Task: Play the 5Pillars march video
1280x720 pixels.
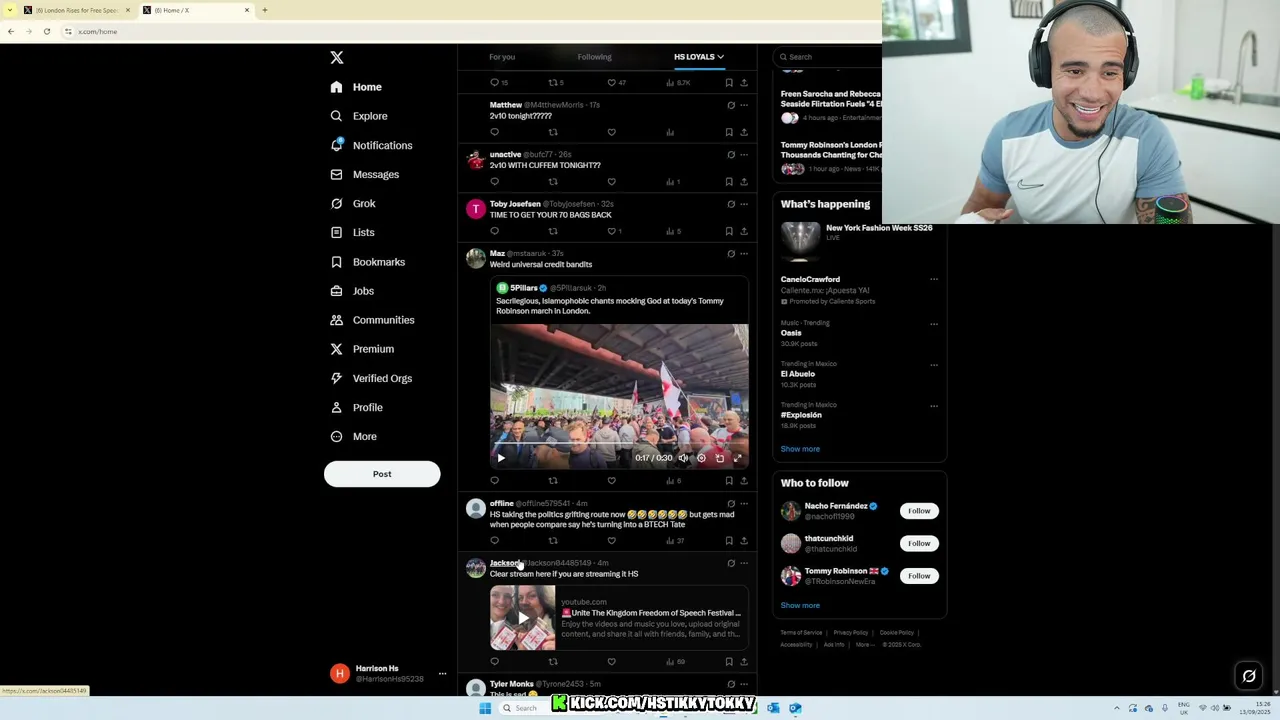Action: point(501,458)
